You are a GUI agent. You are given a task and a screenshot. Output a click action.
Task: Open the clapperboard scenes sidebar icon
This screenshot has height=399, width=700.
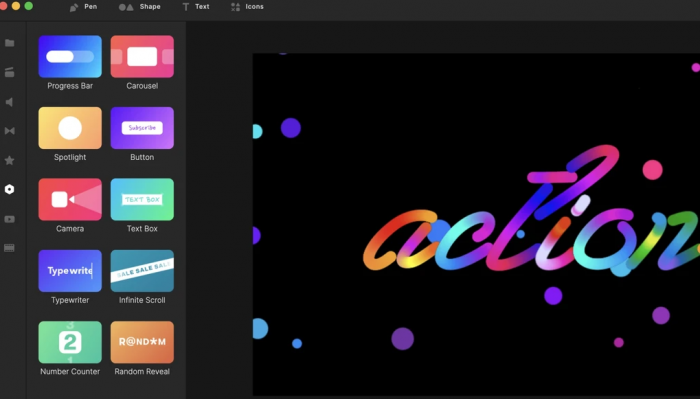[x=9, y=72]
